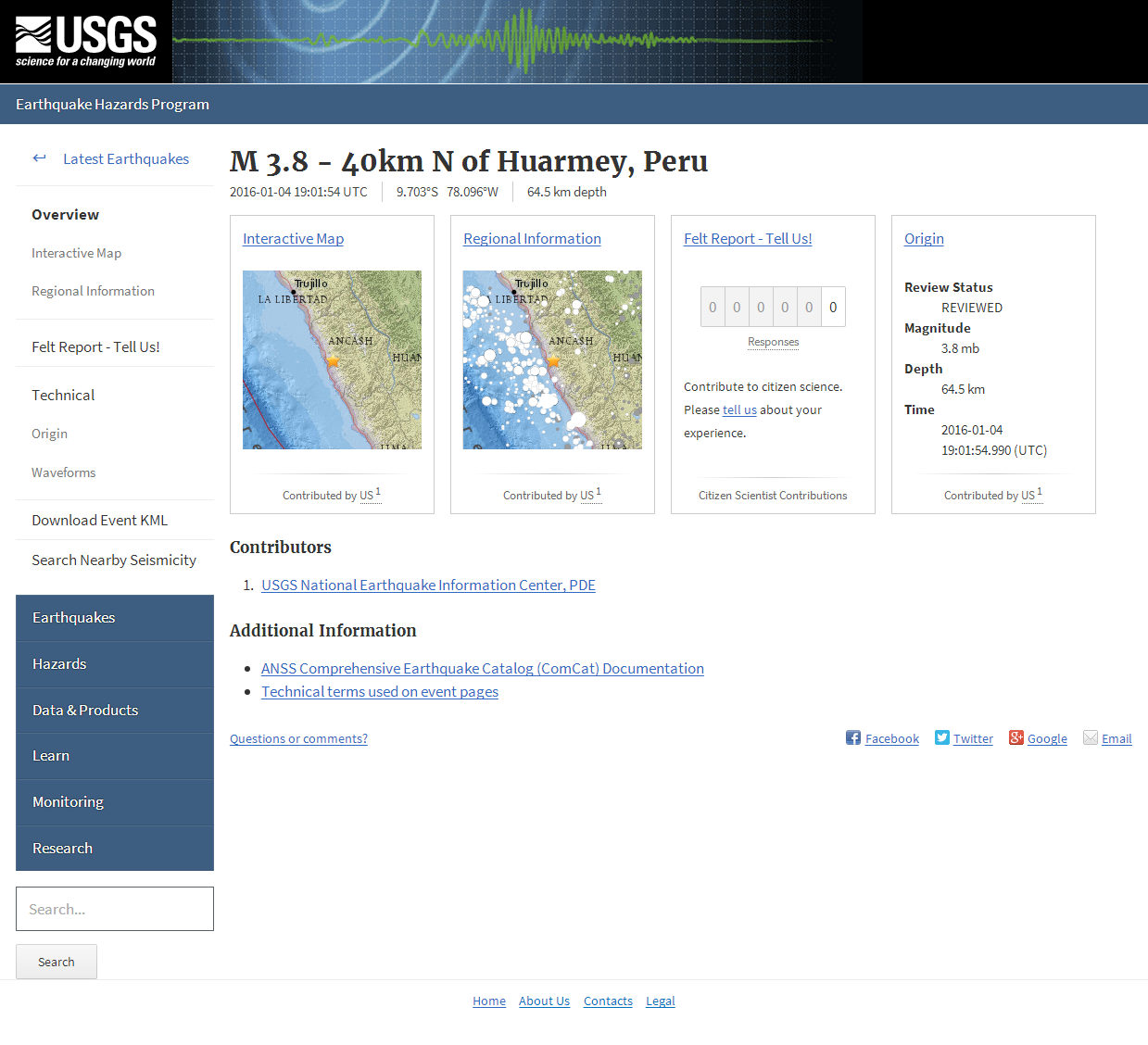Open the Regional Information card heading link

click(x=532, y=238)
